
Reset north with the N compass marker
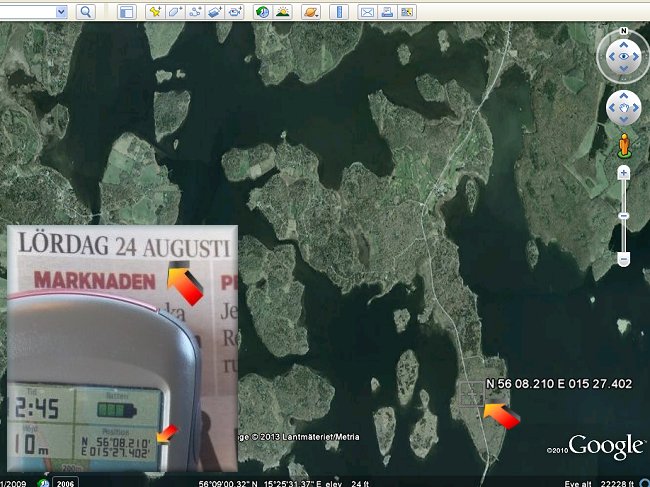click(623, 31)
